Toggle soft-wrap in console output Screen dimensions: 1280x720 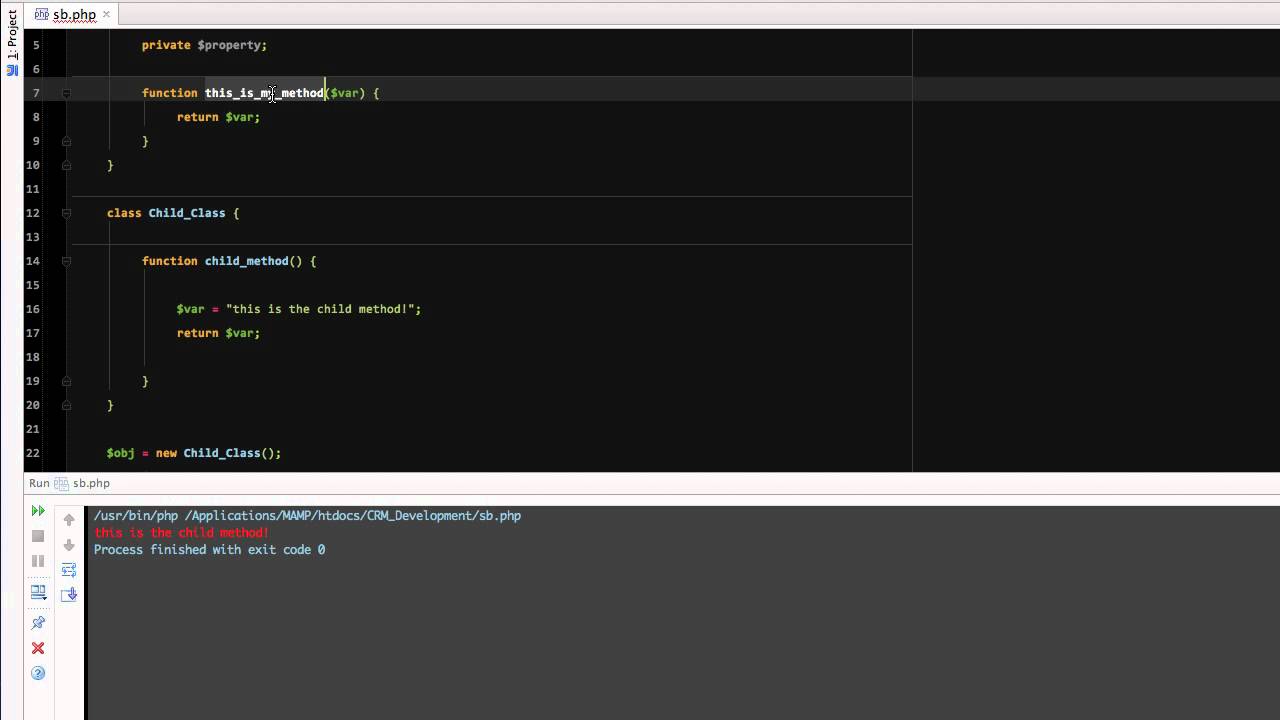[69, 570]
